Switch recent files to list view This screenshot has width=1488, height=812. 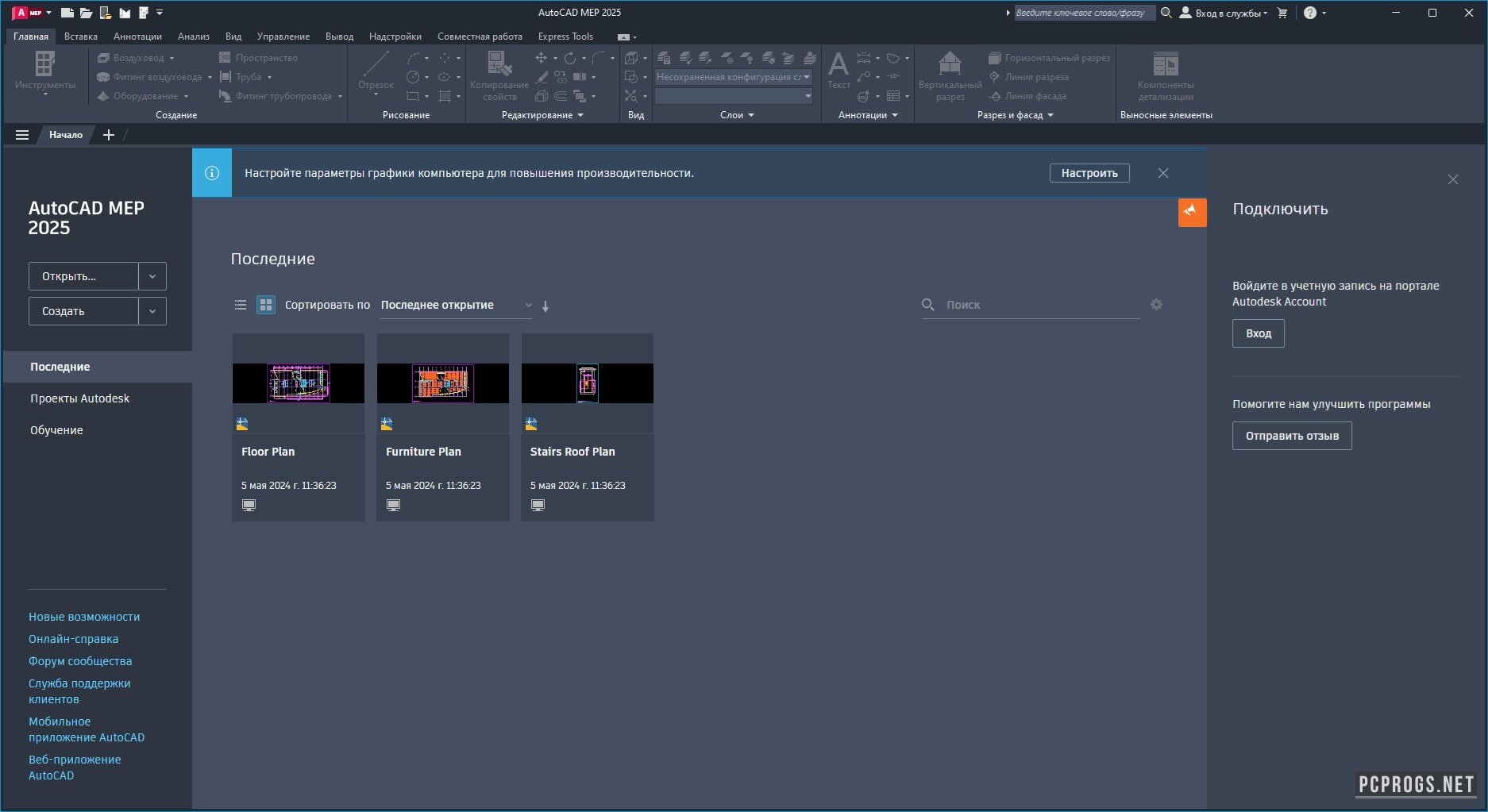click(241, 305)
